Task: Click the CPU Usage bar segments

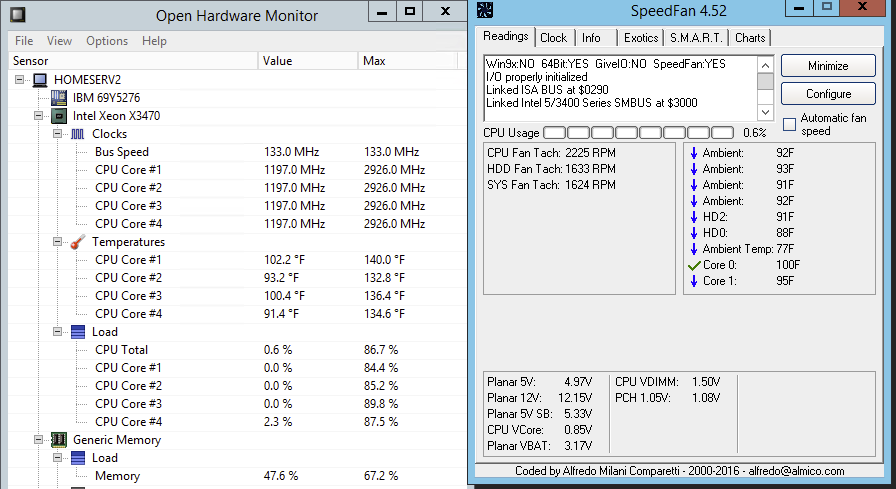Action: (638, 133)
